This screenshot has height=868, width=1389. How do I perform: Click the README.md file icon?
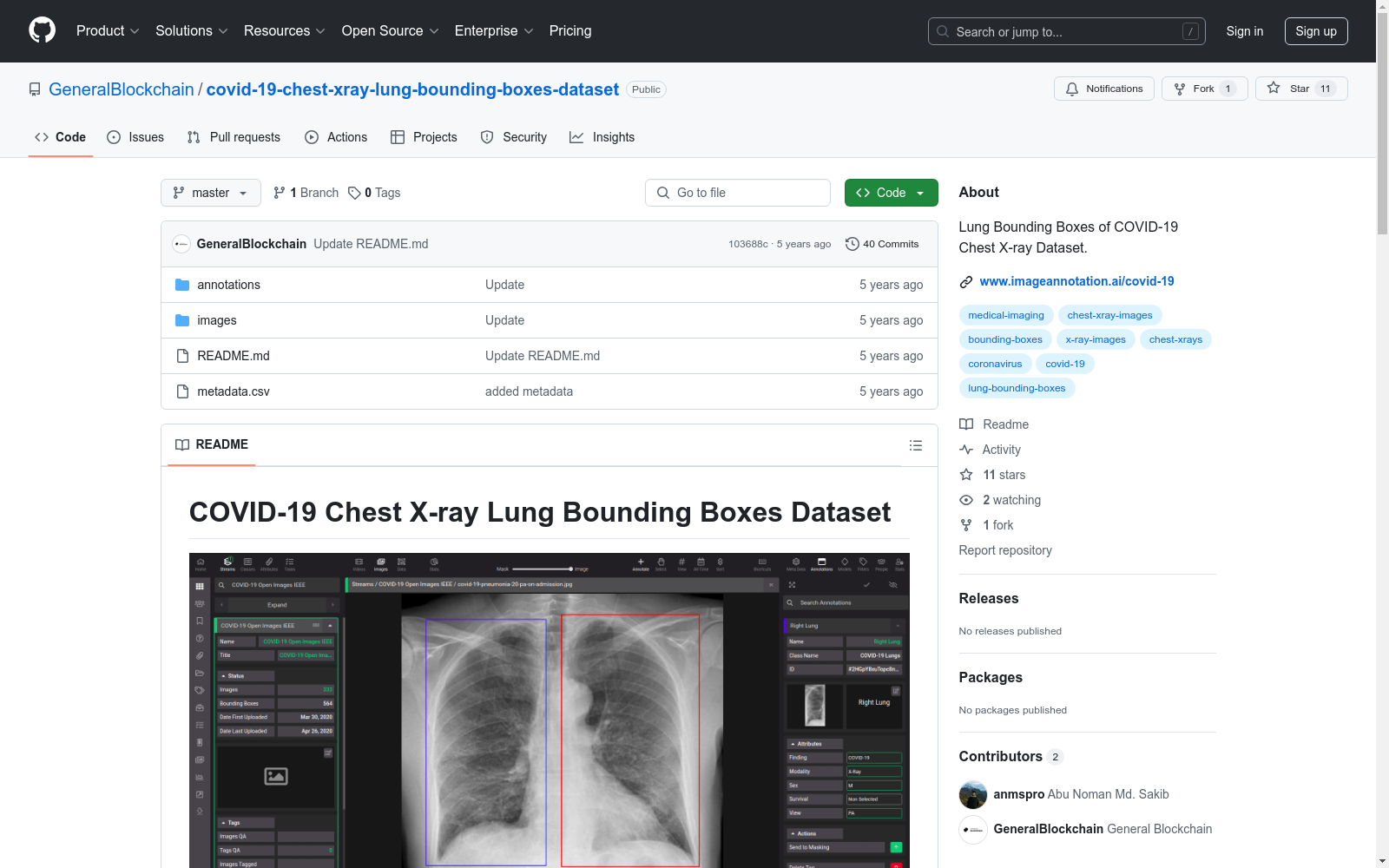tap(182, 356)
